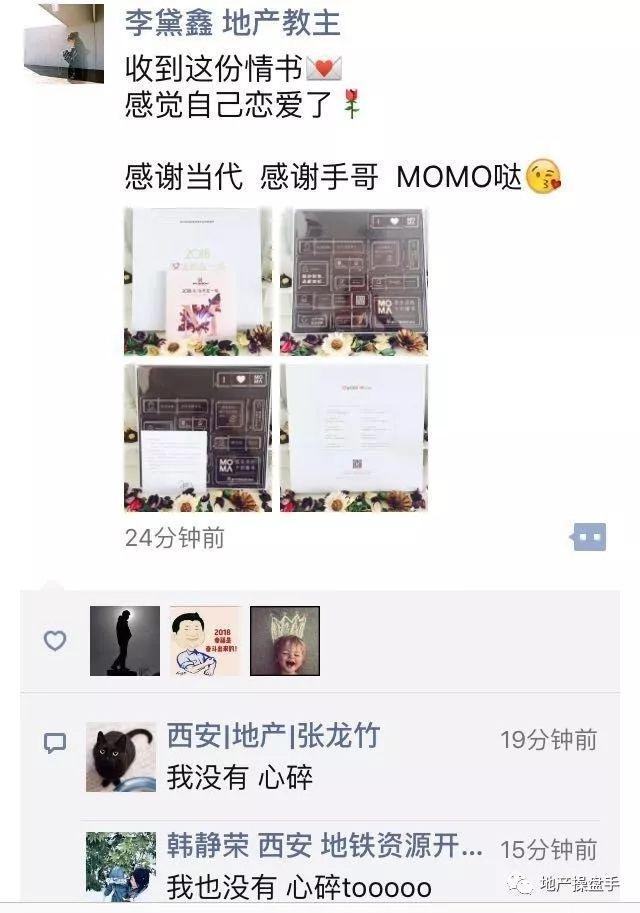Tap 韩静荣's commenter avatar

coord(121,866)
